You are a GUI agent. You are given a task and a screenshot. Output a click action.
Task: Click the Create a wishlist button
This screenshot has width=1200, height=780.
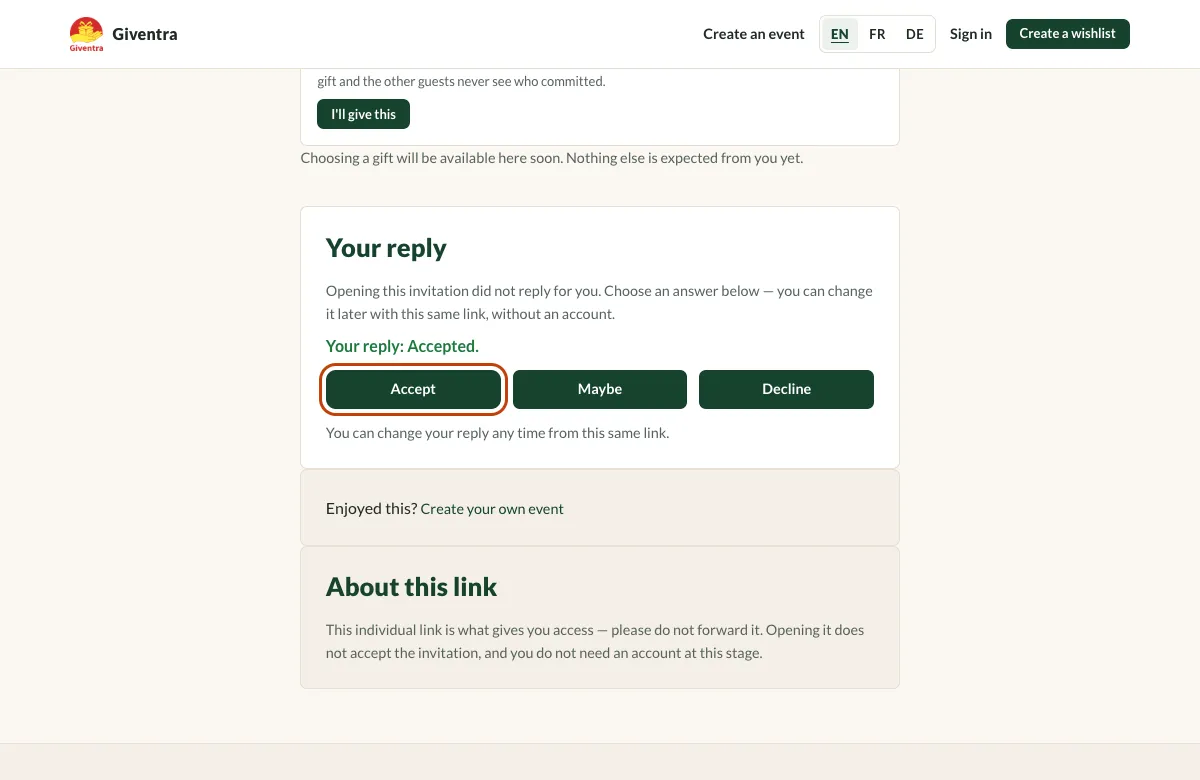click(1068, 34)
